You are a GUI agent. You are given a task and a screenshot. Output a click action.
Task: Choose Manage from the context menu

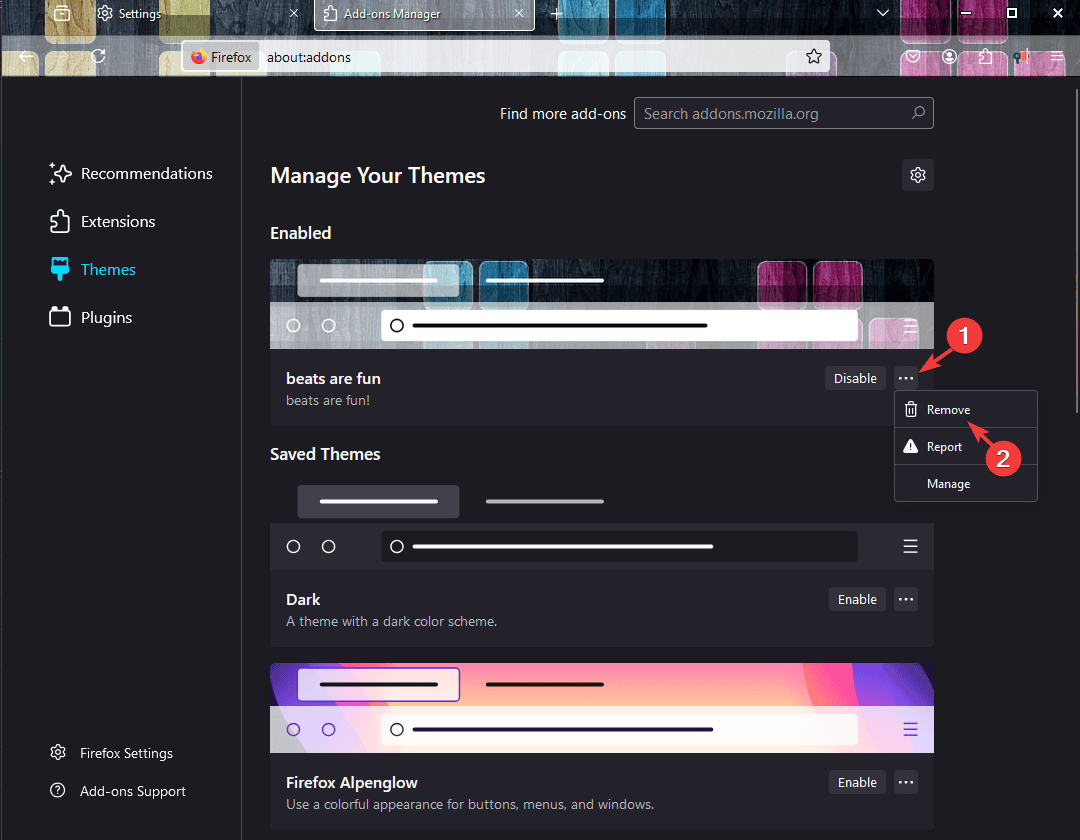coord(966,484)
